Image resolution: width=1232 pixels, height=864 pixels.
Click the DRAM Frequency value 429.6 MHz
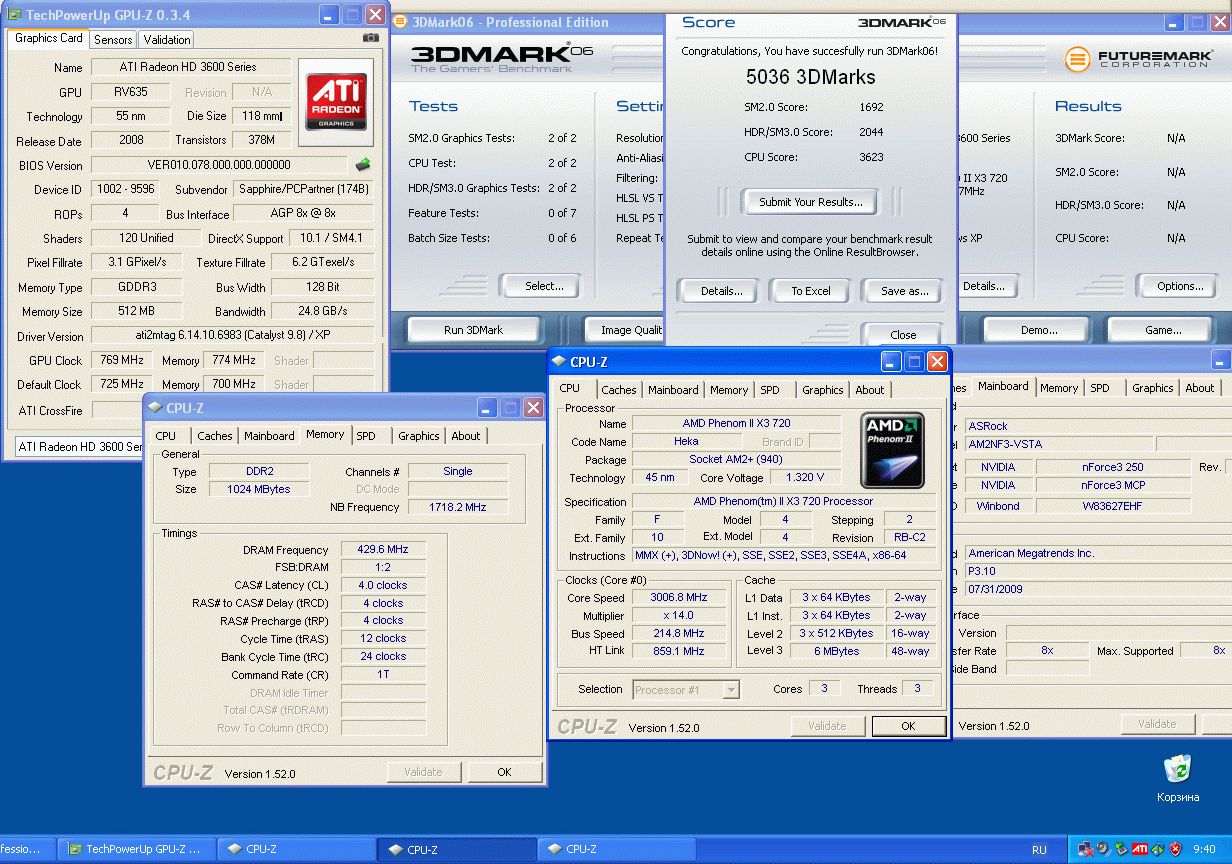pos(383,550)
